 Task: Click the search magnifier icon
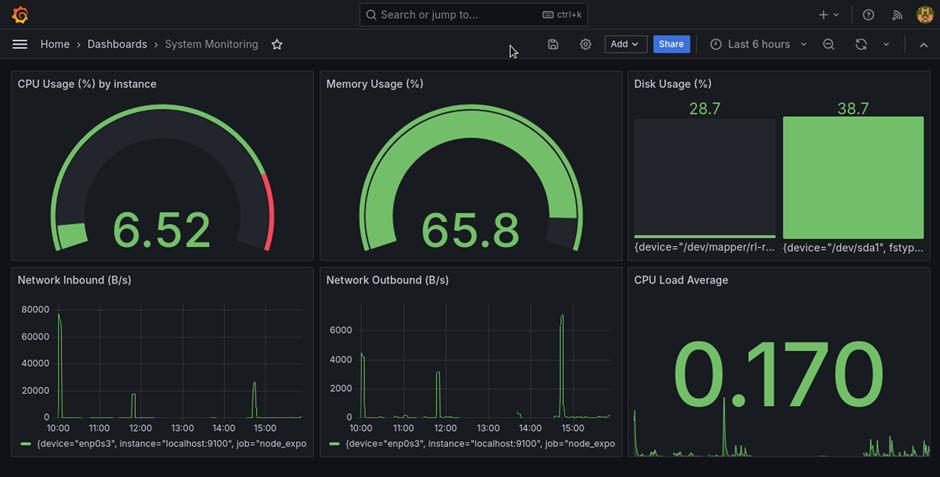371,15
